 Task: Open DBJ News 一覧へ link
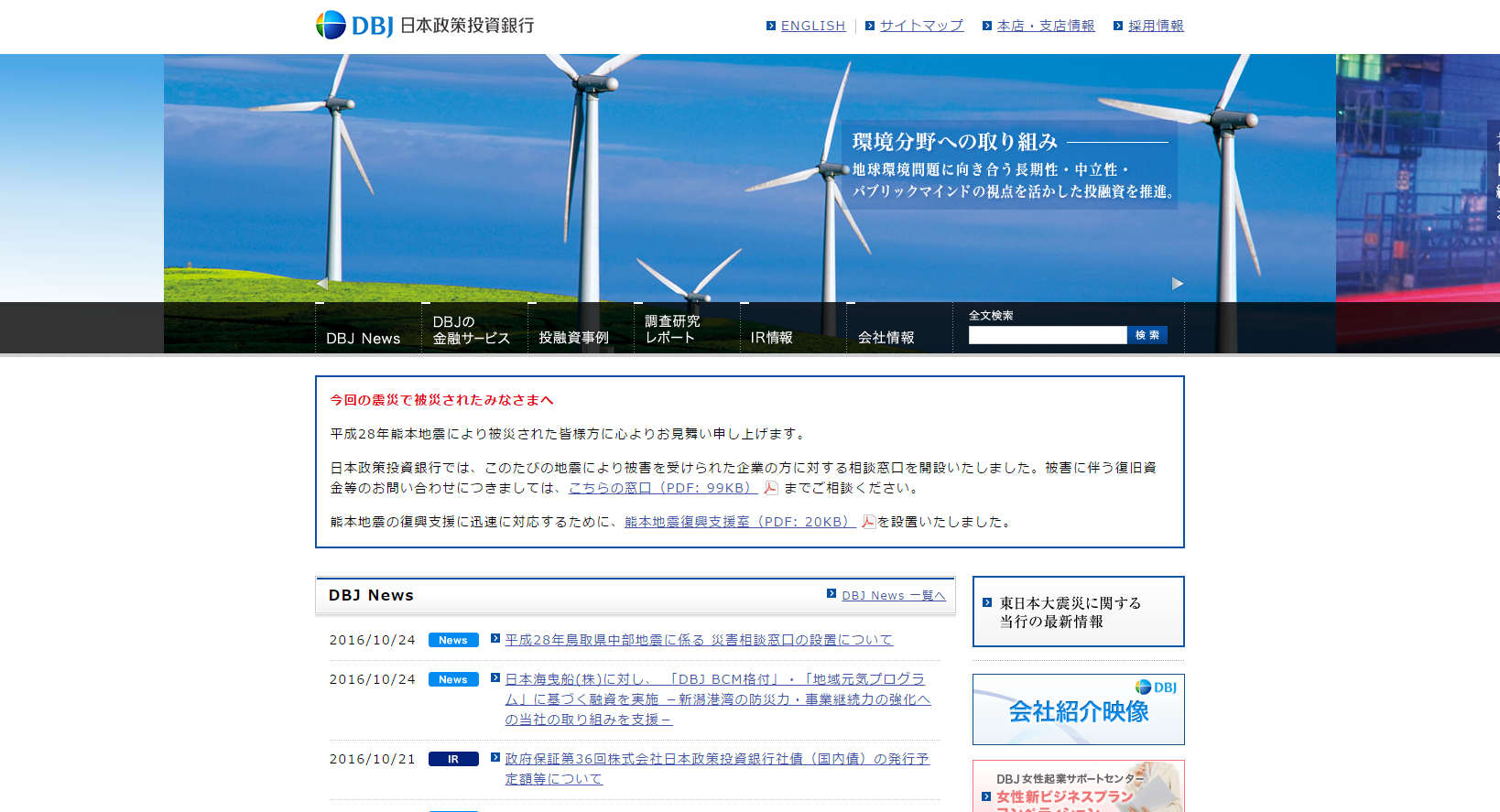point(893,596)
